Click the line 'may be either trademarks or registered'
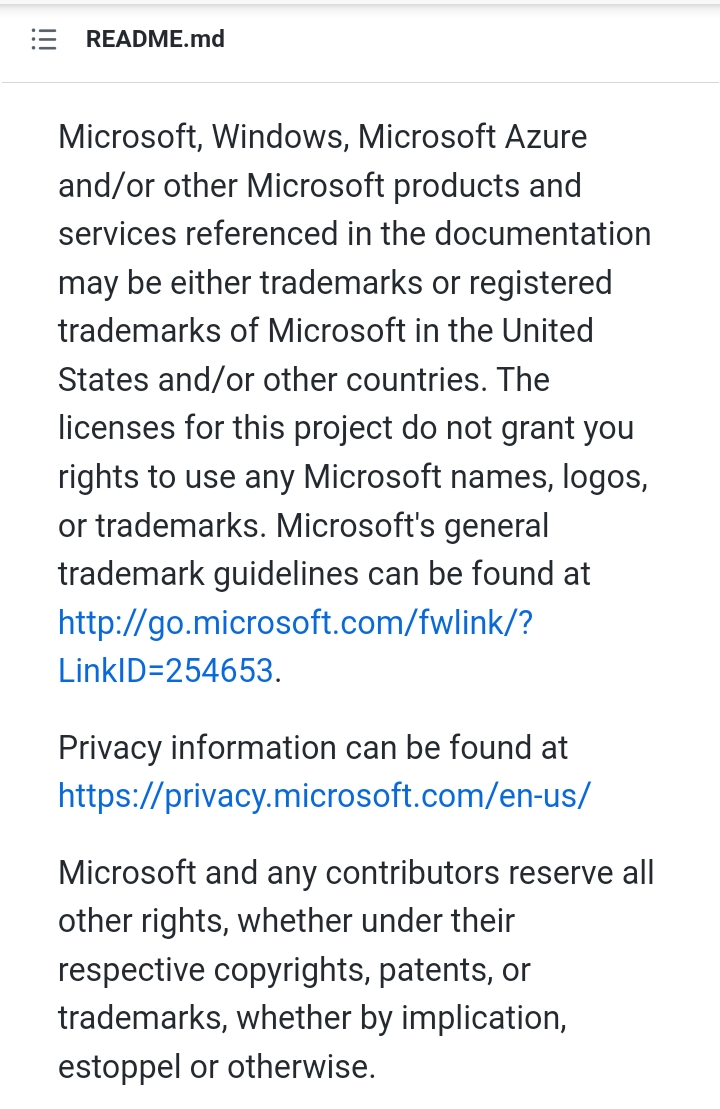 click(334, 283)
